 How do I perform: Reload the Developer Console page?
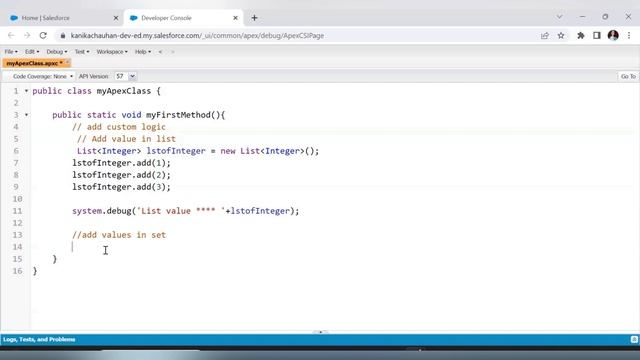[x=43, y=36]
